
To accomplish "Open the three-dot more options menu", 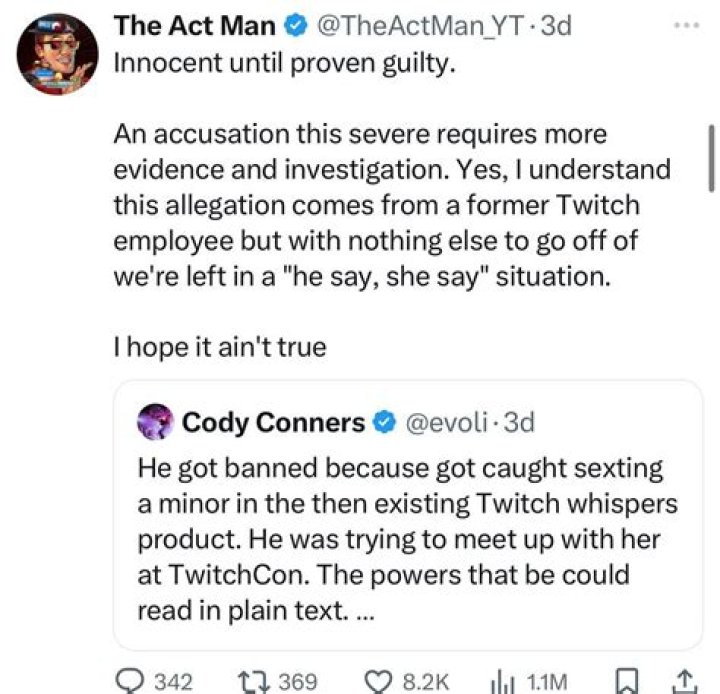I will click(684, 25).
